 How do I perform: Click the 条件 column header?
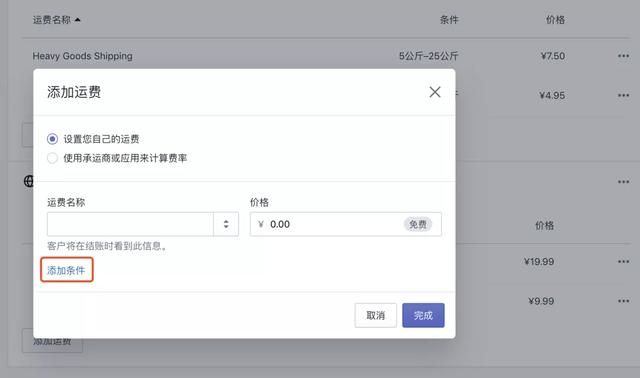tap(449, 20)
